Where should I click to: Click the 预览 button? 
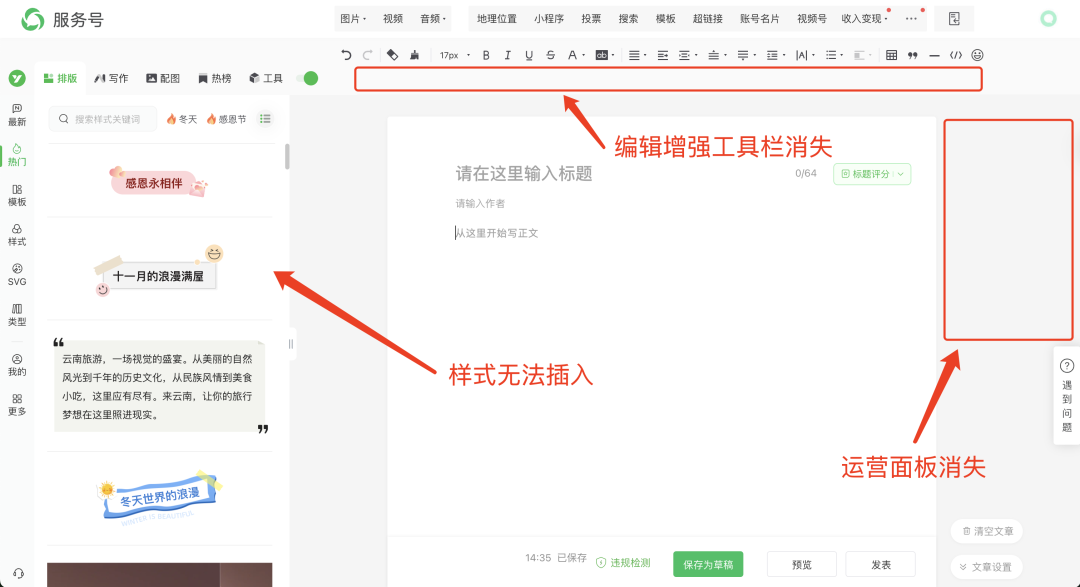(802, 564)
